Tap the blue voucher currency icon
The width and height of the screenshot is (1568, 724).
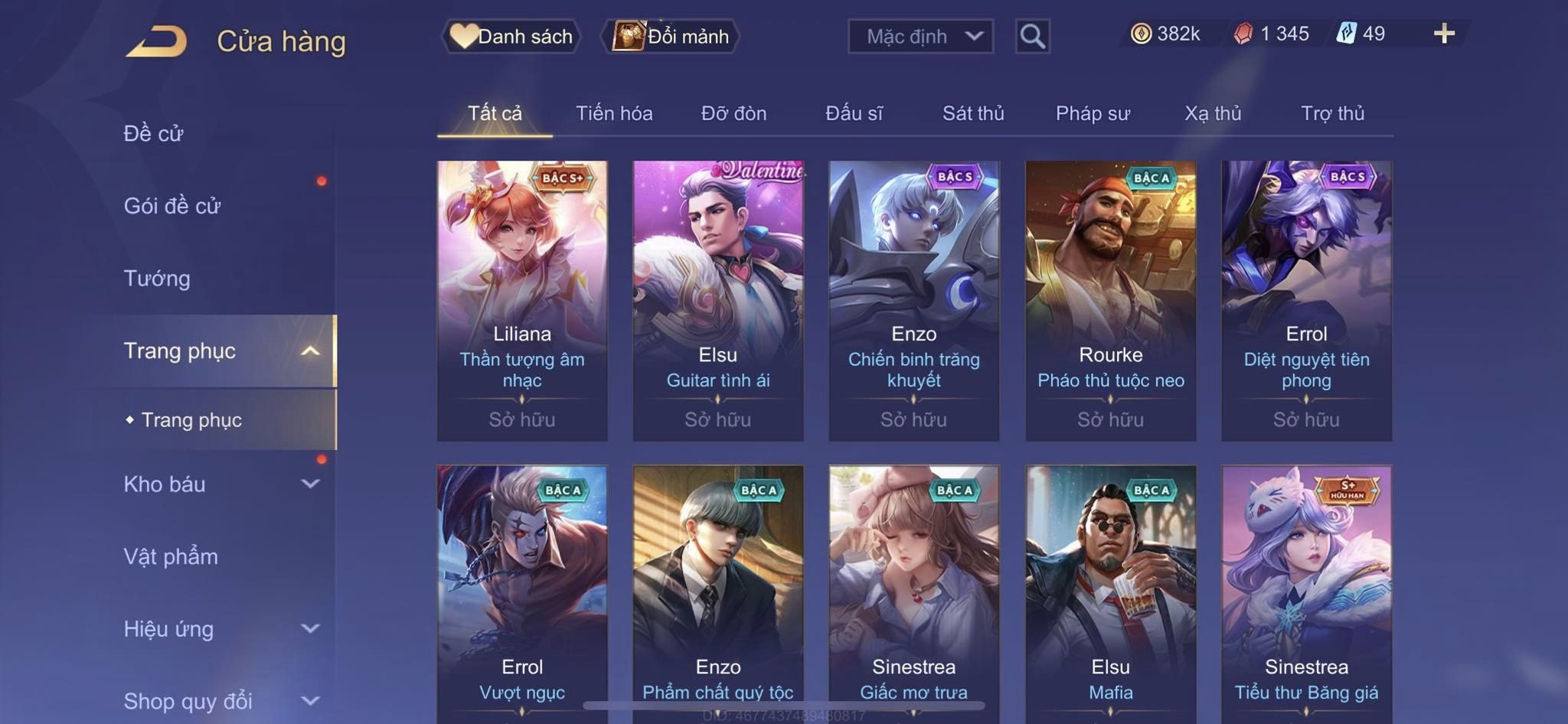tap(1346, 34)
